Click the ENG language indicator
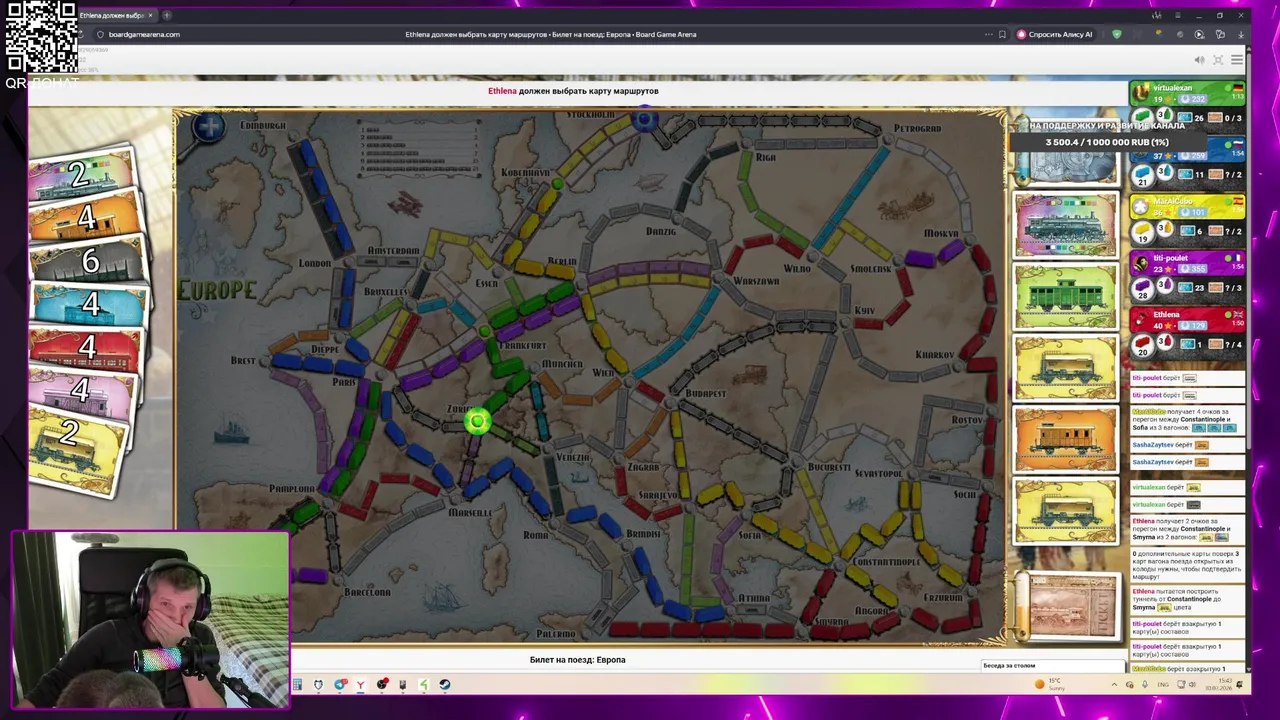Screen dimensions: 1280x720 1163,685
